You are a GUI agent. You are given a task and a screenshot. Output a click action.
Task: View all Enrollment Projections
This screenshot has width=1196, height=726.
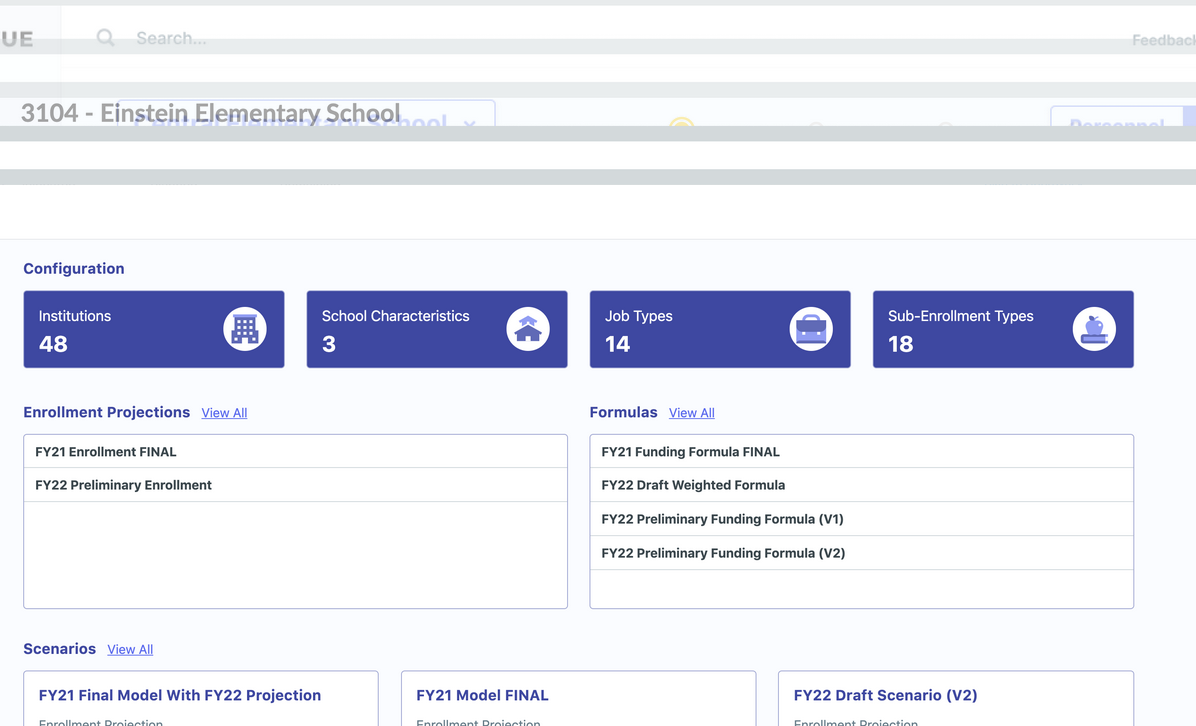pos(224,413)
